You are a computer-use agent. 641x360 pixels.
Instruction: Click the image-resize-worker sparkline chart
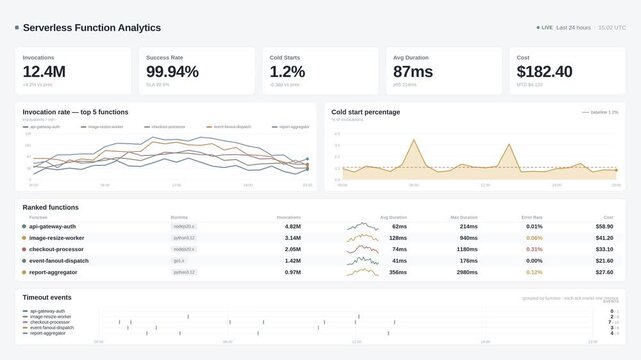[x=363, y=238]
